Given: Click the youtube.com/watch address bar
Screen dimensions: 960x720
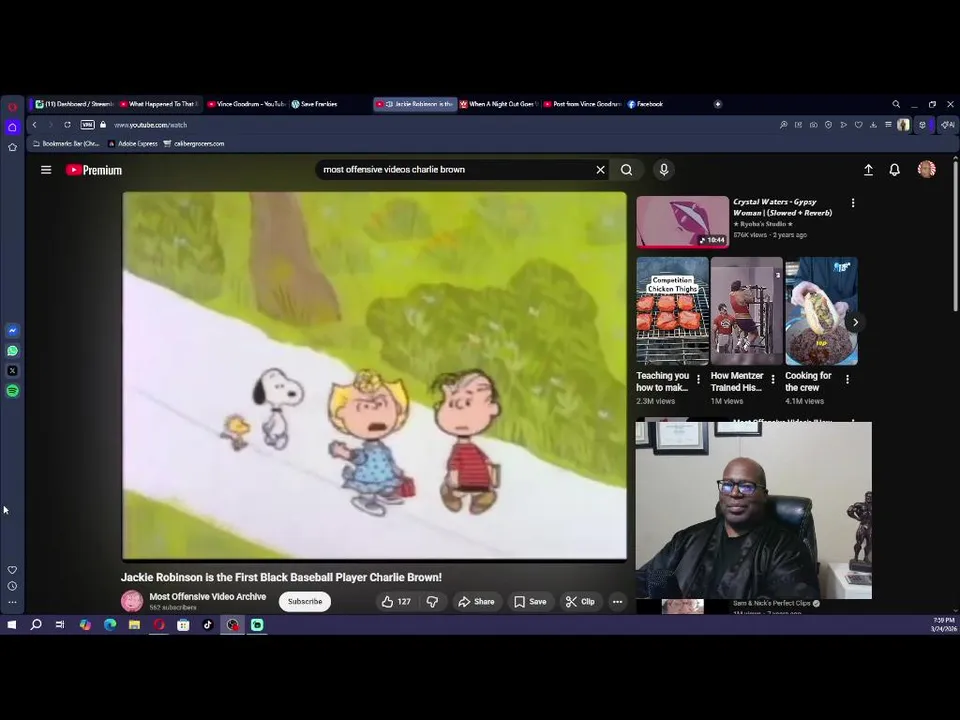Looking at the screenshot, I should 151,125.
